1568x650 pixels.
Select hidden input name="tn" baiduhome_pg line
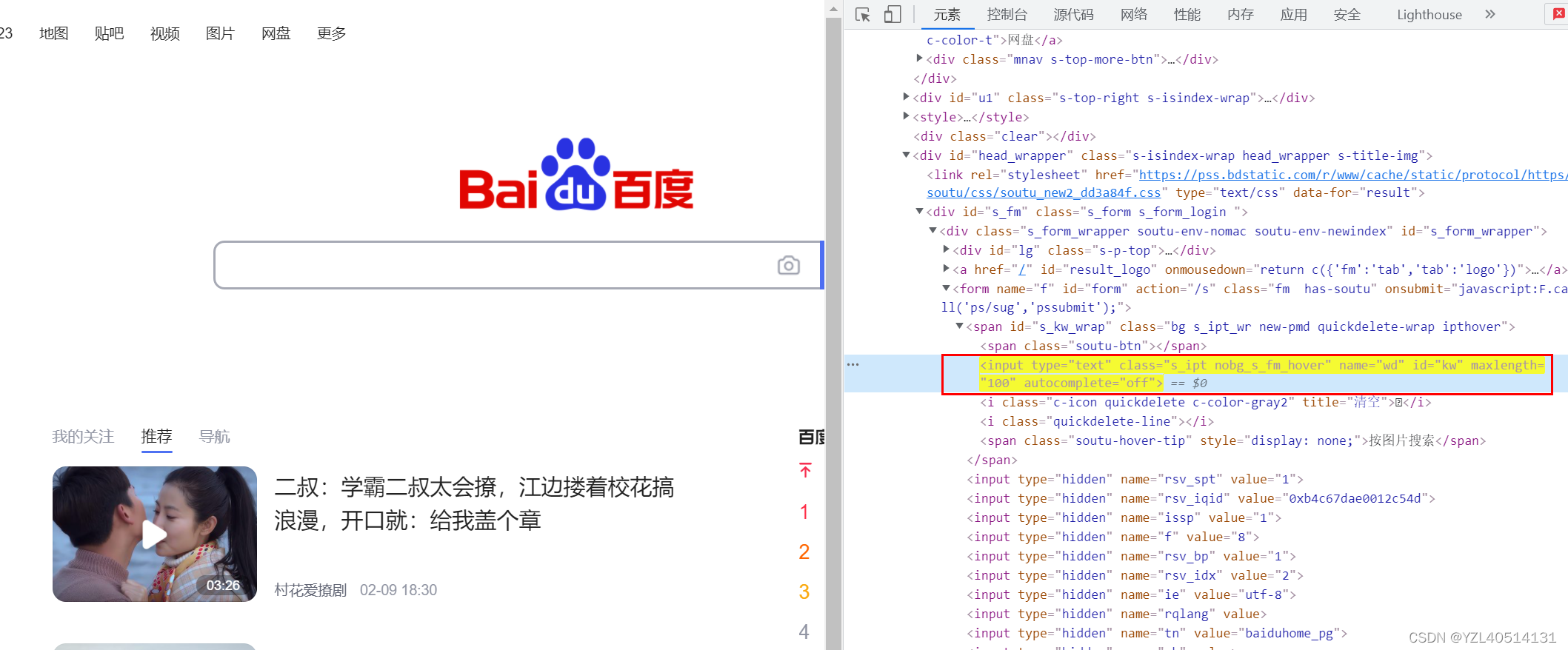click(1156, 633)
